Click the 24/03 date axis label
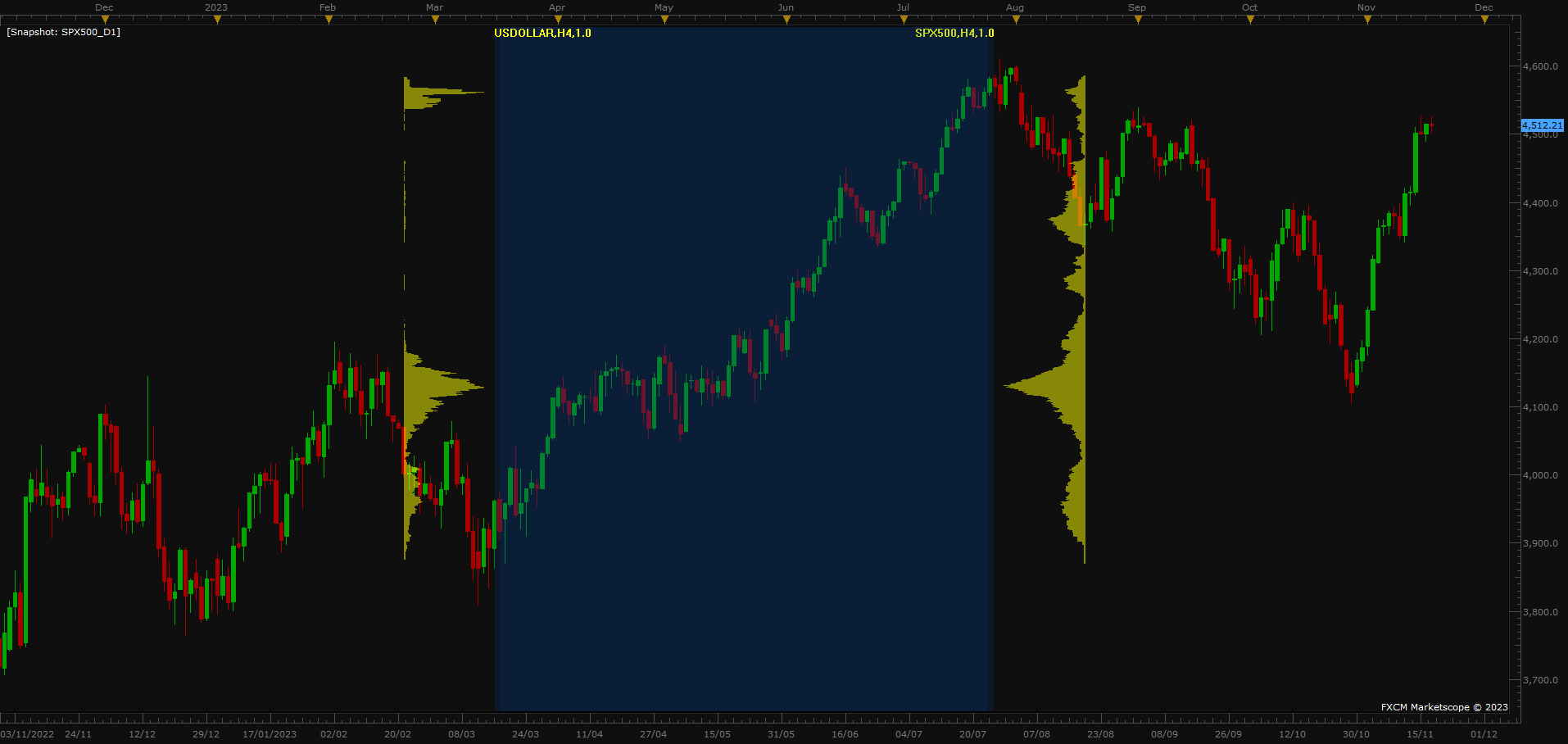1568x744 pixels. pos(526,734)
